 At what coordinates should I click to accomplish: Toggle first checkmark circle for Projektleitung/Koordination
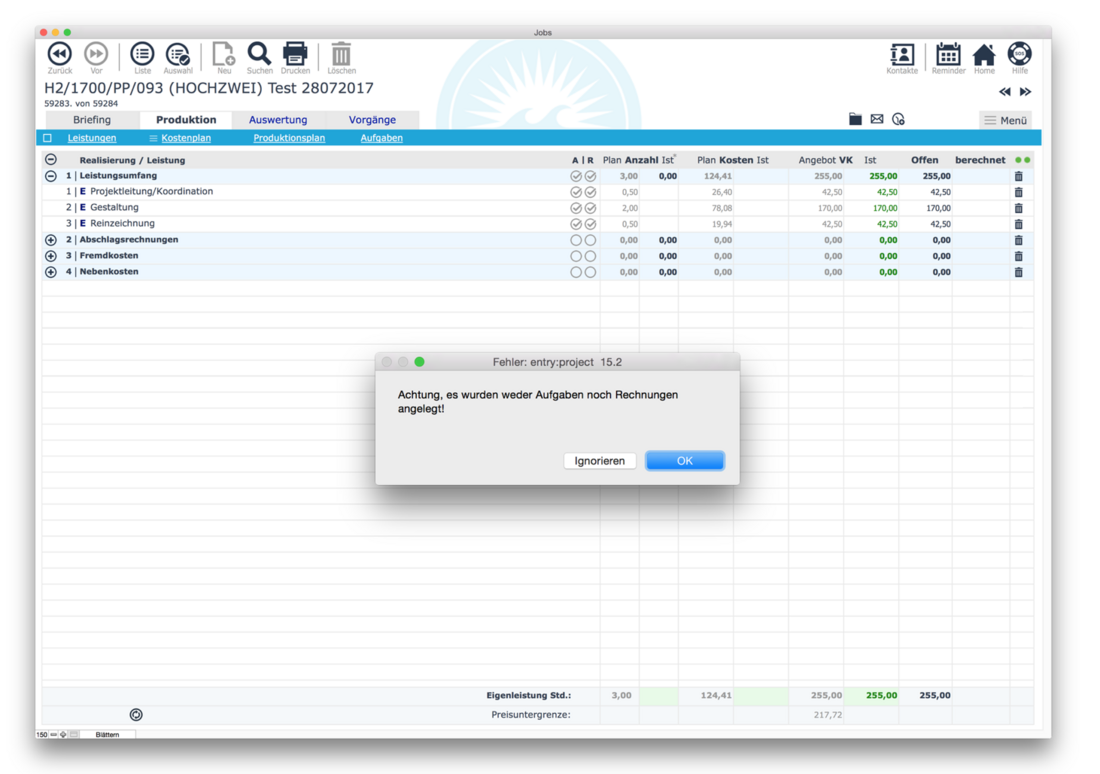pos(575,192)
